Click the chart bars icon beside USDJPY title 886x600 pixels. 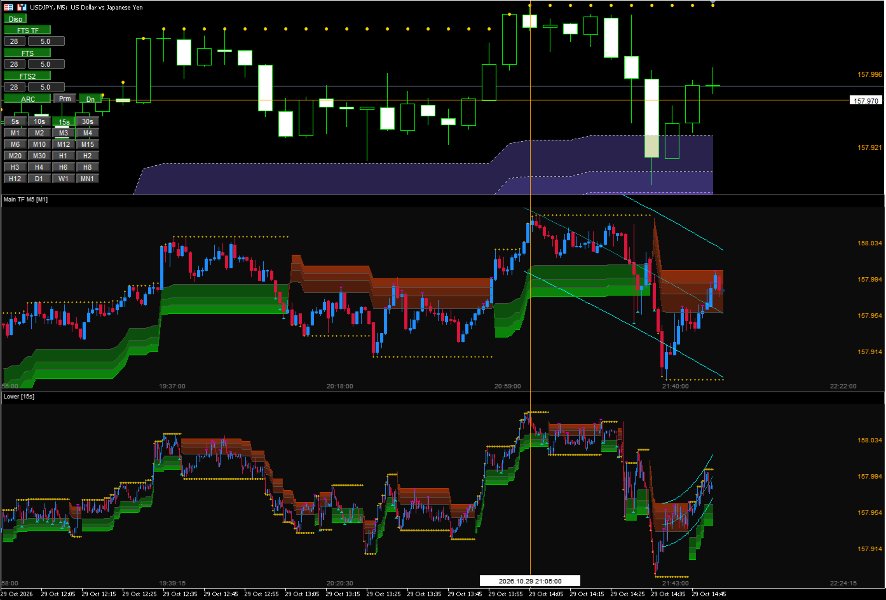pos(21,7)
